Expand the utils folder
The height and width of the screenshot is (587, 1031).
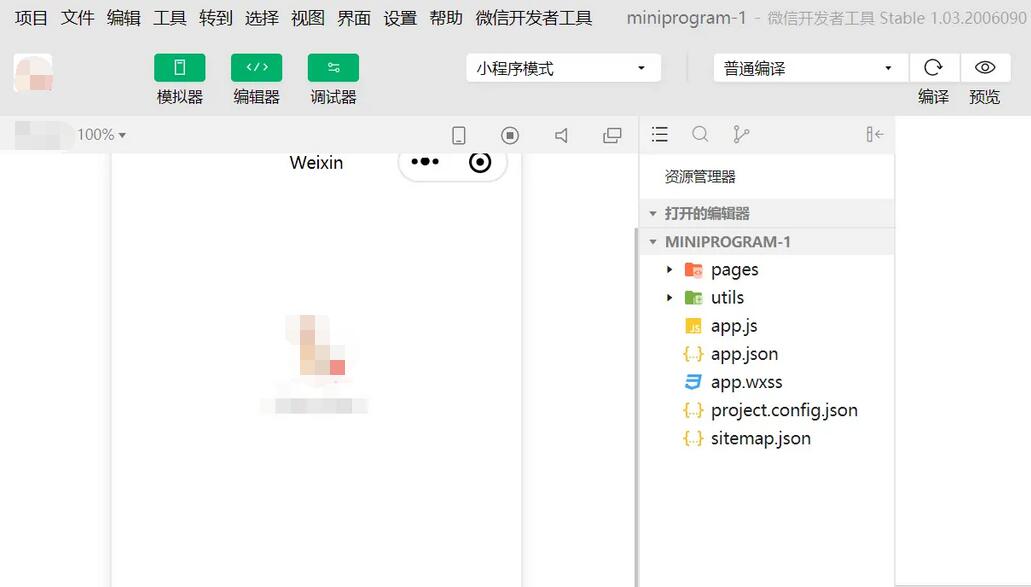[x=669, y=298]
